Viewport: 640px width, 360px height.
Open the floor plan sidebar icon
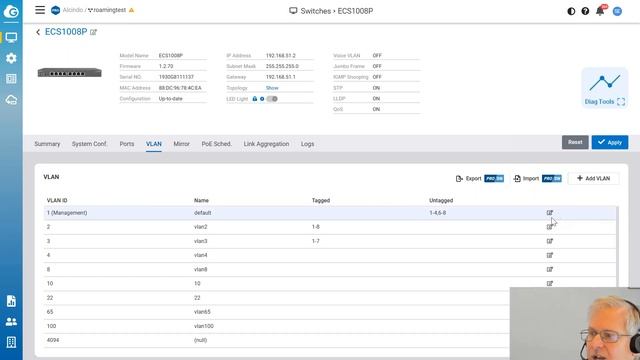(x=11, y=78)
